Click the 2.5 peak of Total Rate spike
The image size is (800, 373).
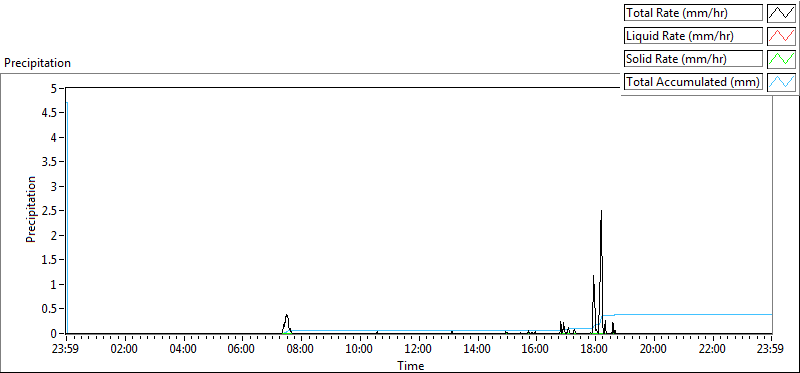602,211
